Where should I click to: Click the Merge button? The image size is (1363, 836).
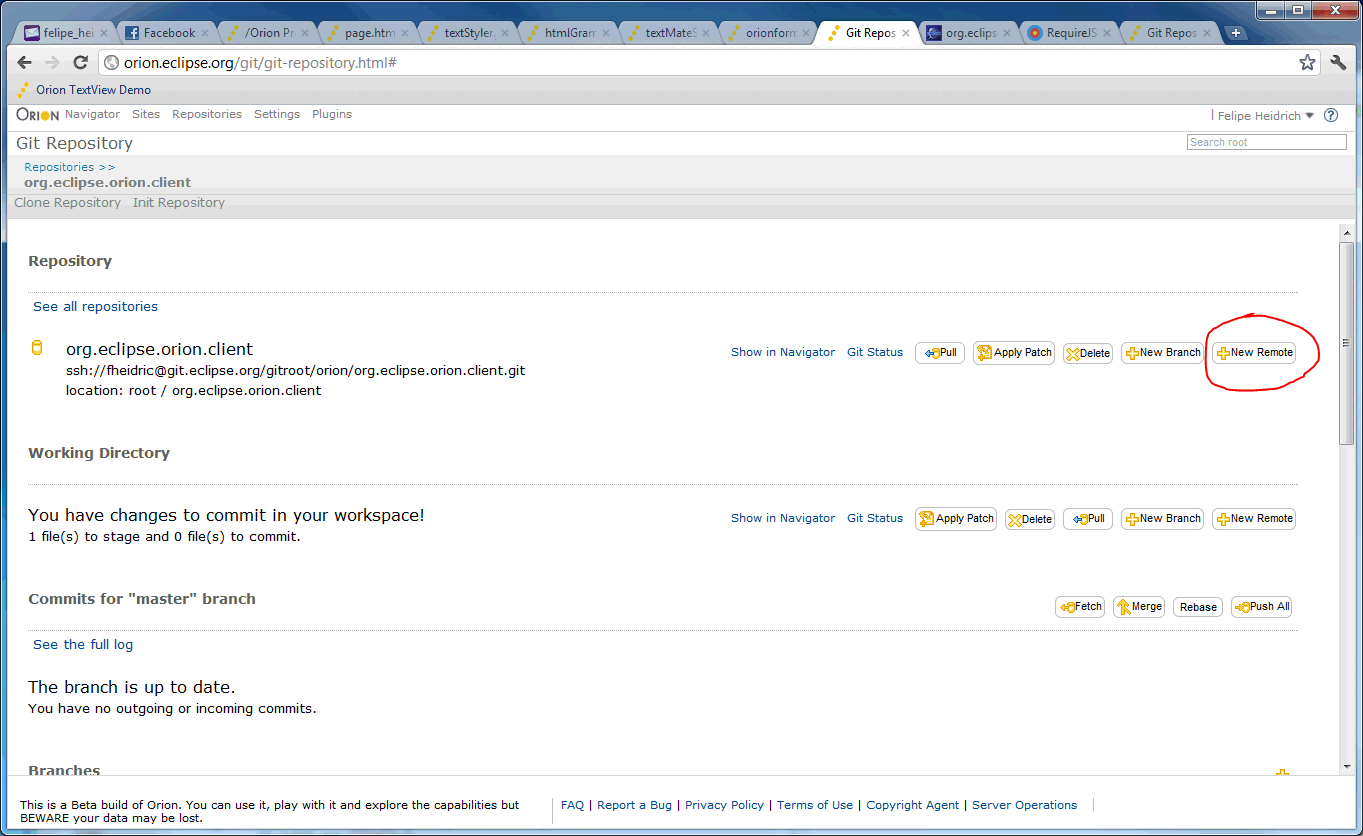click(1139, 607)
